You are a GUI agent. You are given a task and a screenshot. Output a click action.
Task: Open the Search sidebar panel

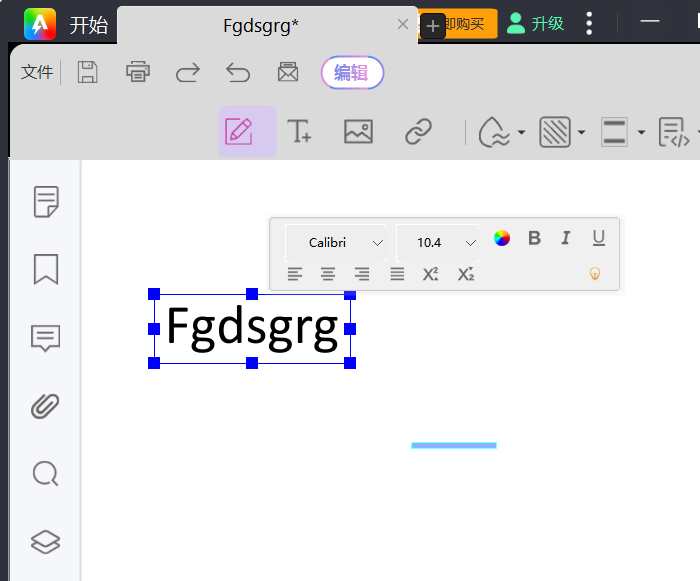click(46, 473)
